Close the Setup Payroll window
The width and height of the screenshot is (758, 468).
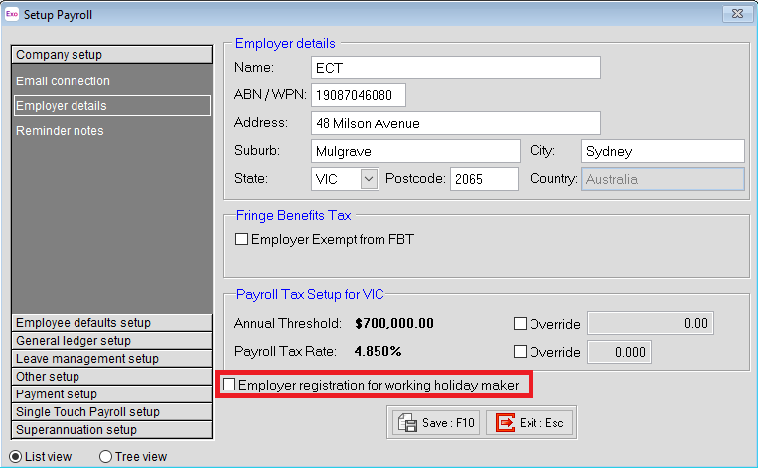(737, 14)
